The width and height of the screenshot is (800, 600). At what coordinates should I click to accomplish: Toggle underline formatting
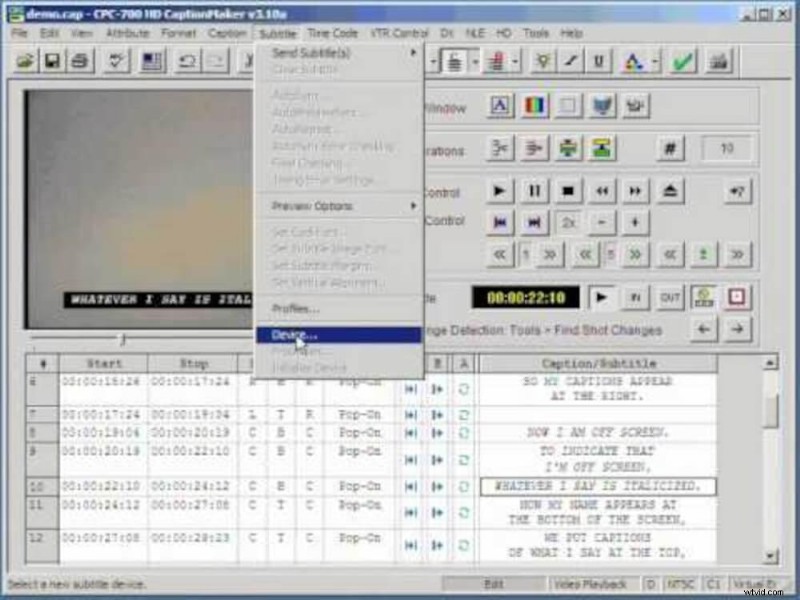coord(599,62)
